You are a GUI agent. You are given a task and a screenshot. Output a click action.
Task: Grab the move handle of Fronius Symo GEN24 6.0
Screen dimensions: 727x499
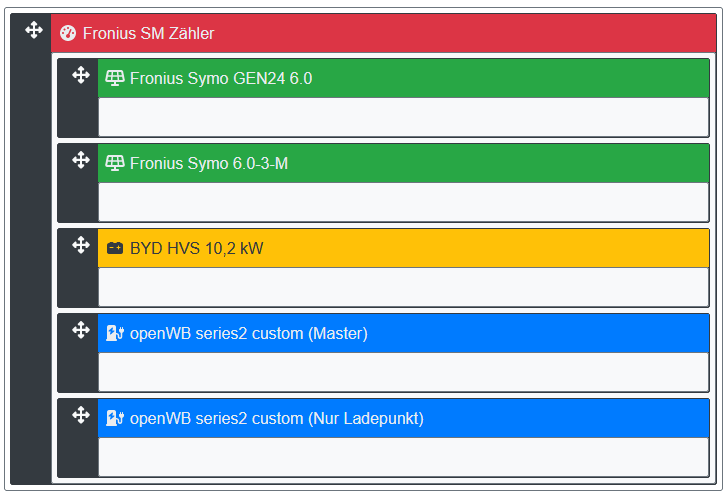[x=81, y=75]
